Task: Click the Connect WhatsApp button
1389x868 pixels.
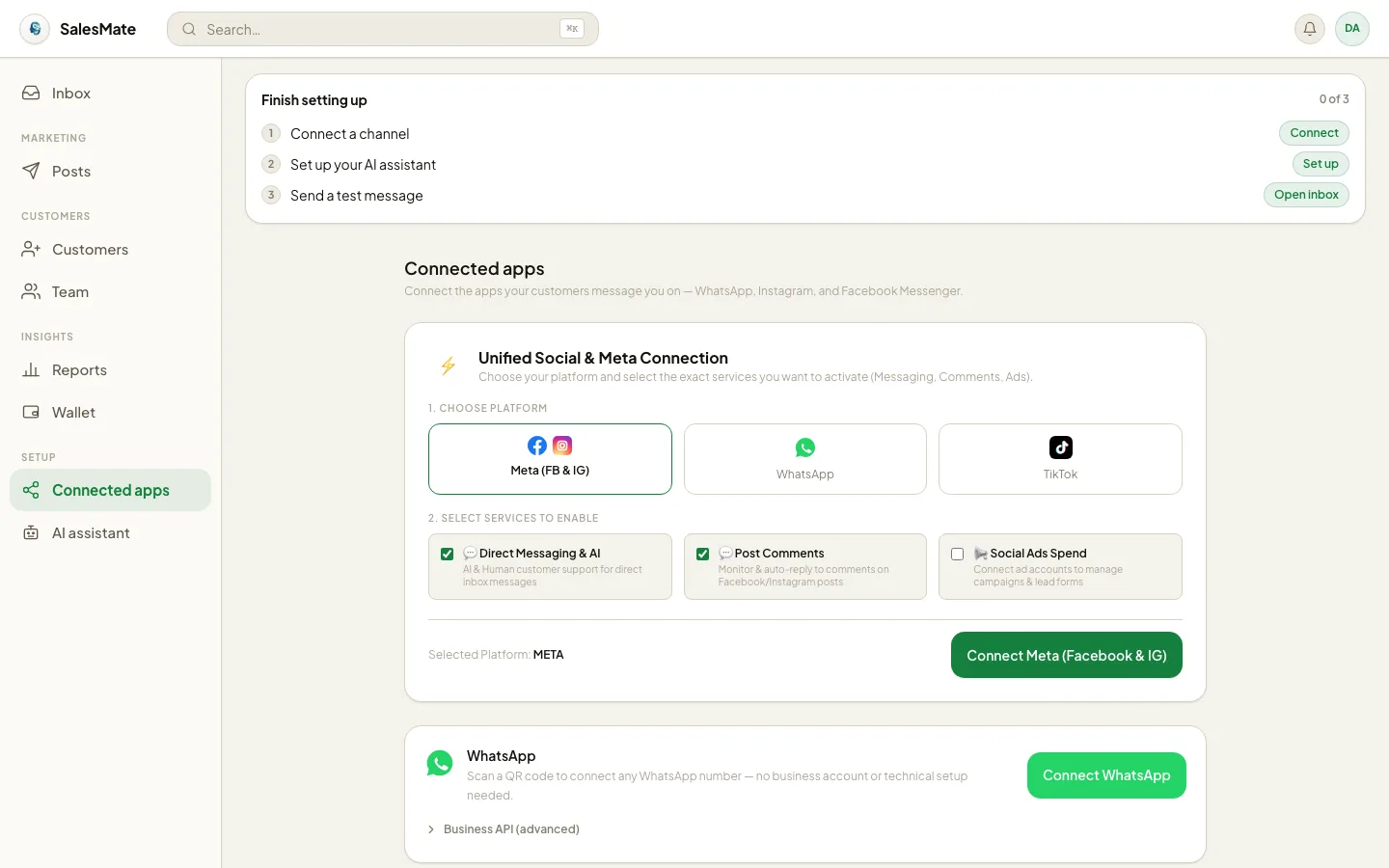Action: pyautogui.click(x=1106, y=775)
